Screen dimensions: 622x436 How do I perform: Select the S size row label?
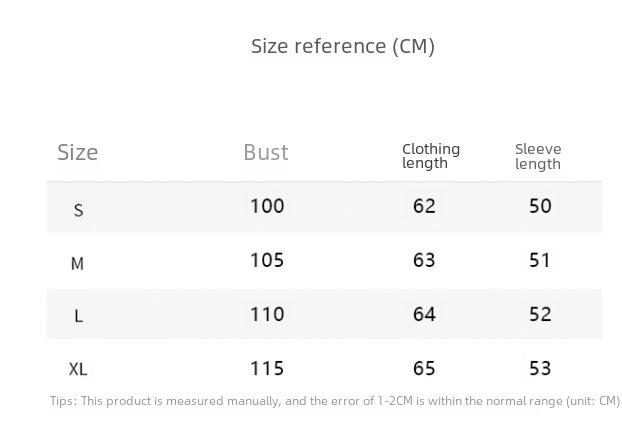pyautogui.click(x=78, y=210)
